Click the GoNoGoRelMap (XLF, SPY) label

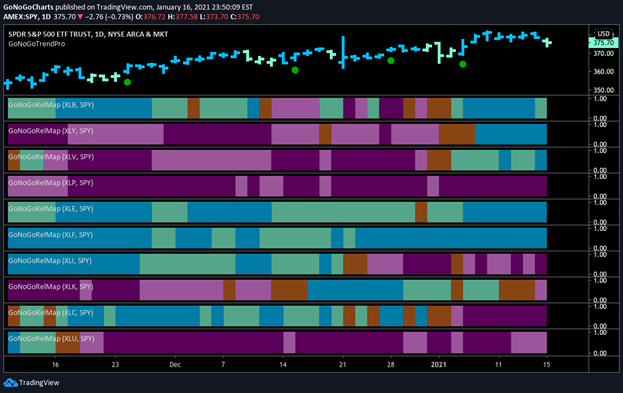pos(51,234)
